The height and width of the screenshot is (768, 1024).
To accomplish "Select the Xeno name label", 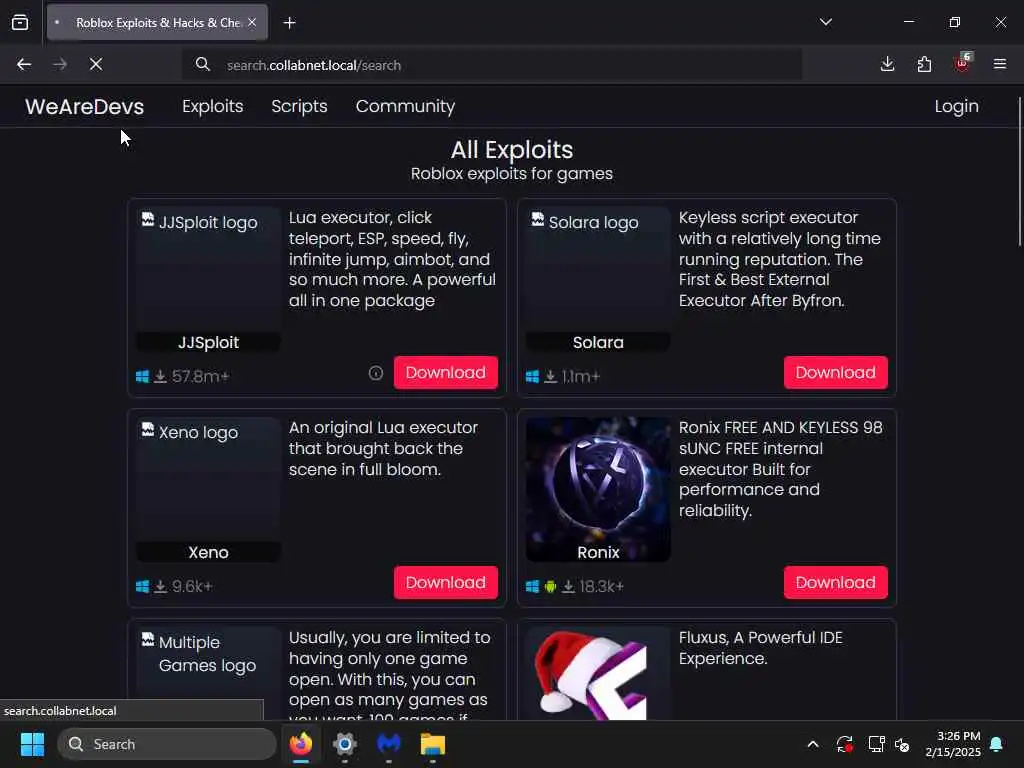I will (x=208, y=552).
